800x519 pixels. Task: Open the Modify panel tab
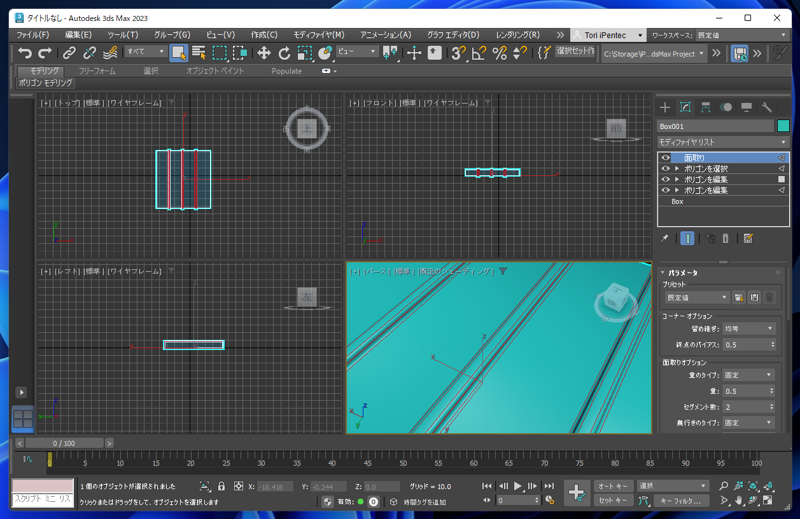(x=685, y=107)
